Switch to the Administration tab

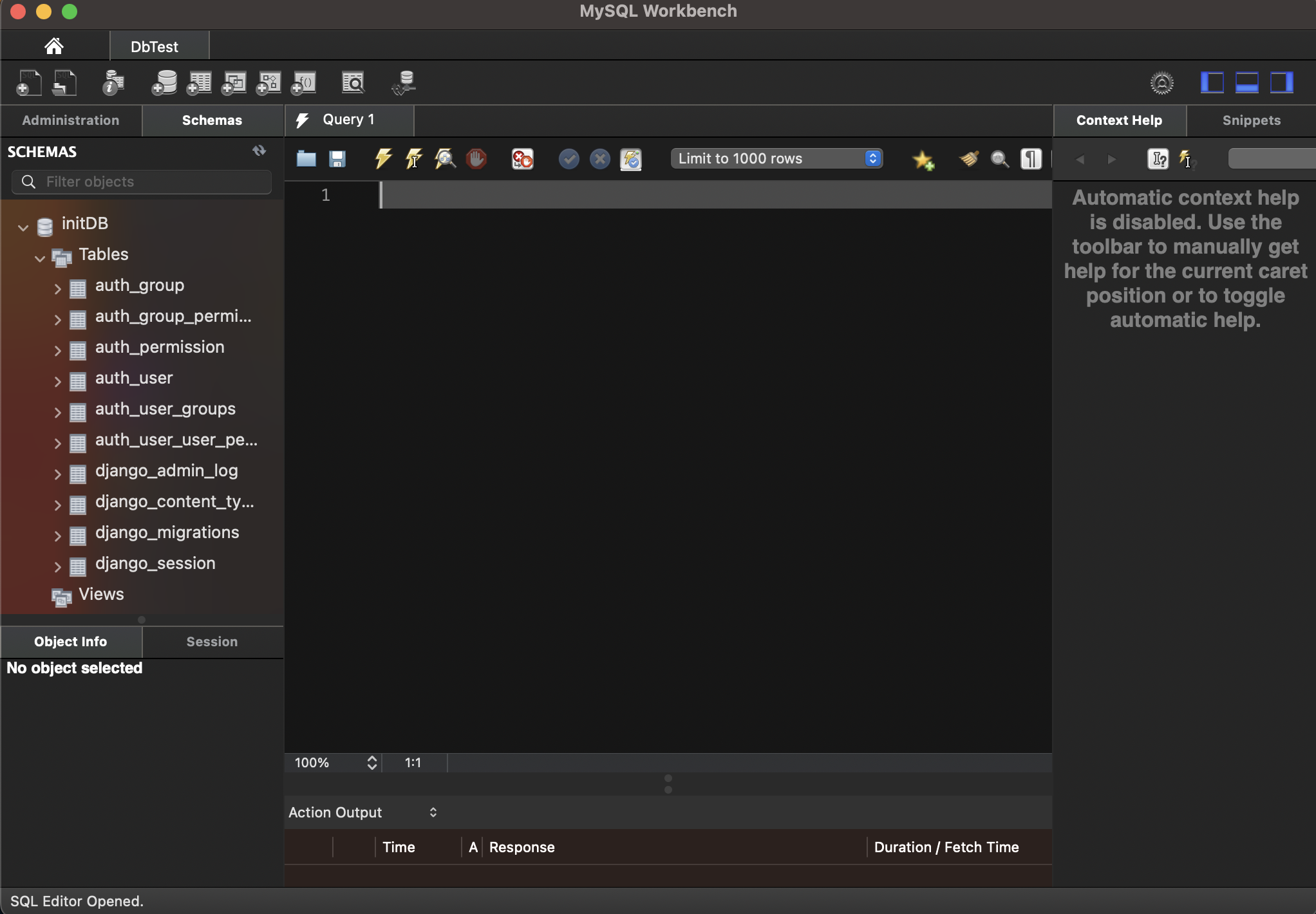pyautogui.click(x=71, y=120)
